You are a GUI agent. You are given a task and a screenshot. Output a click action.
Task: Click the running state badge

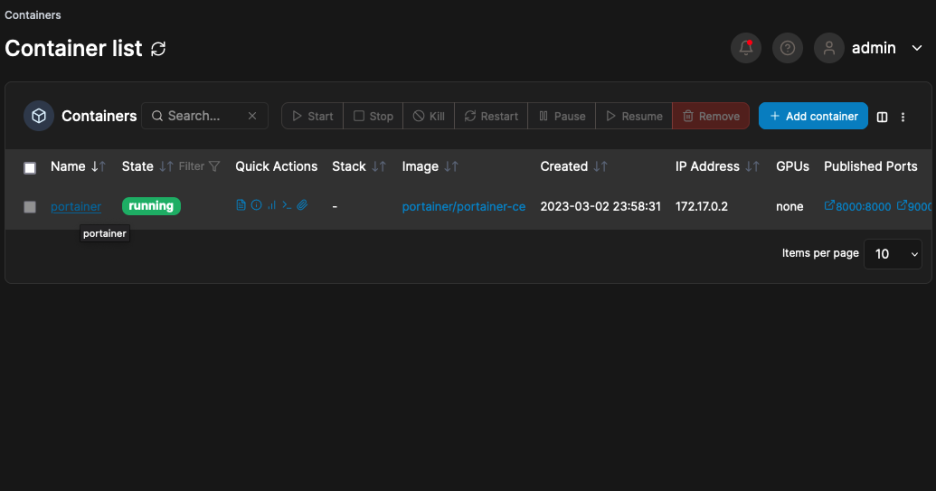click(151, 206)
